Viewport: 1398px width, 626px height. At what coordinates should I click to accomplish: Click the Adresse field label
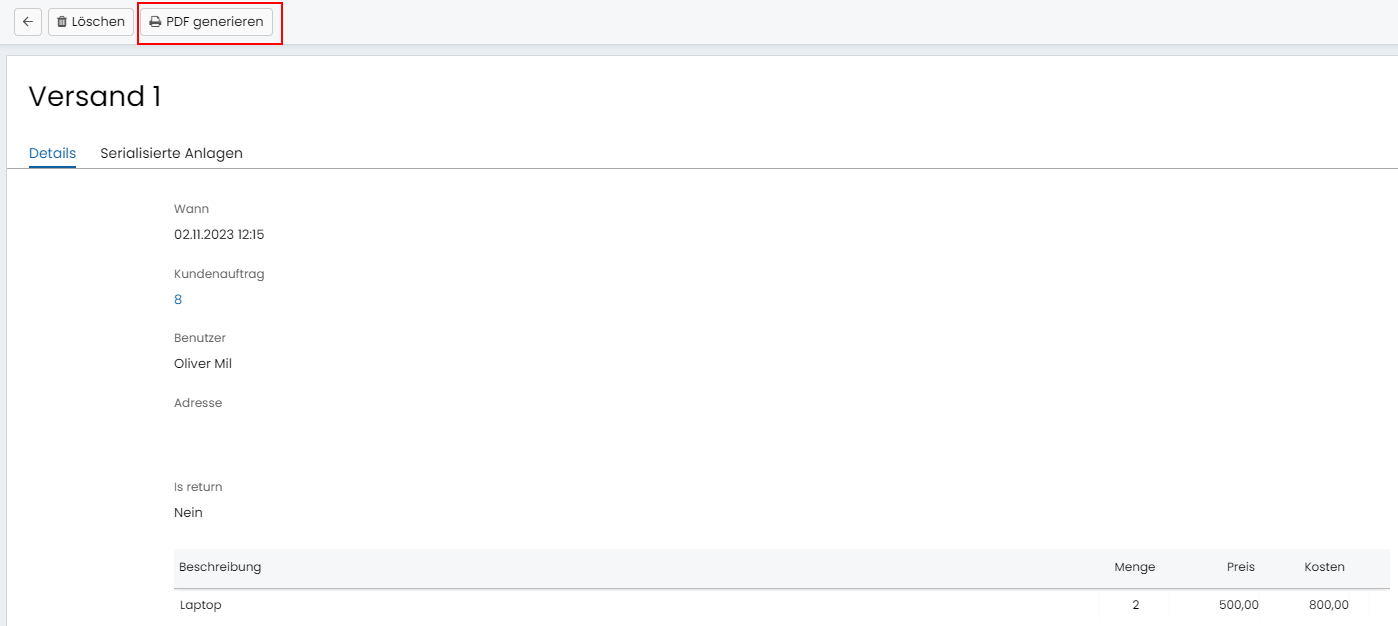[198, 403]
